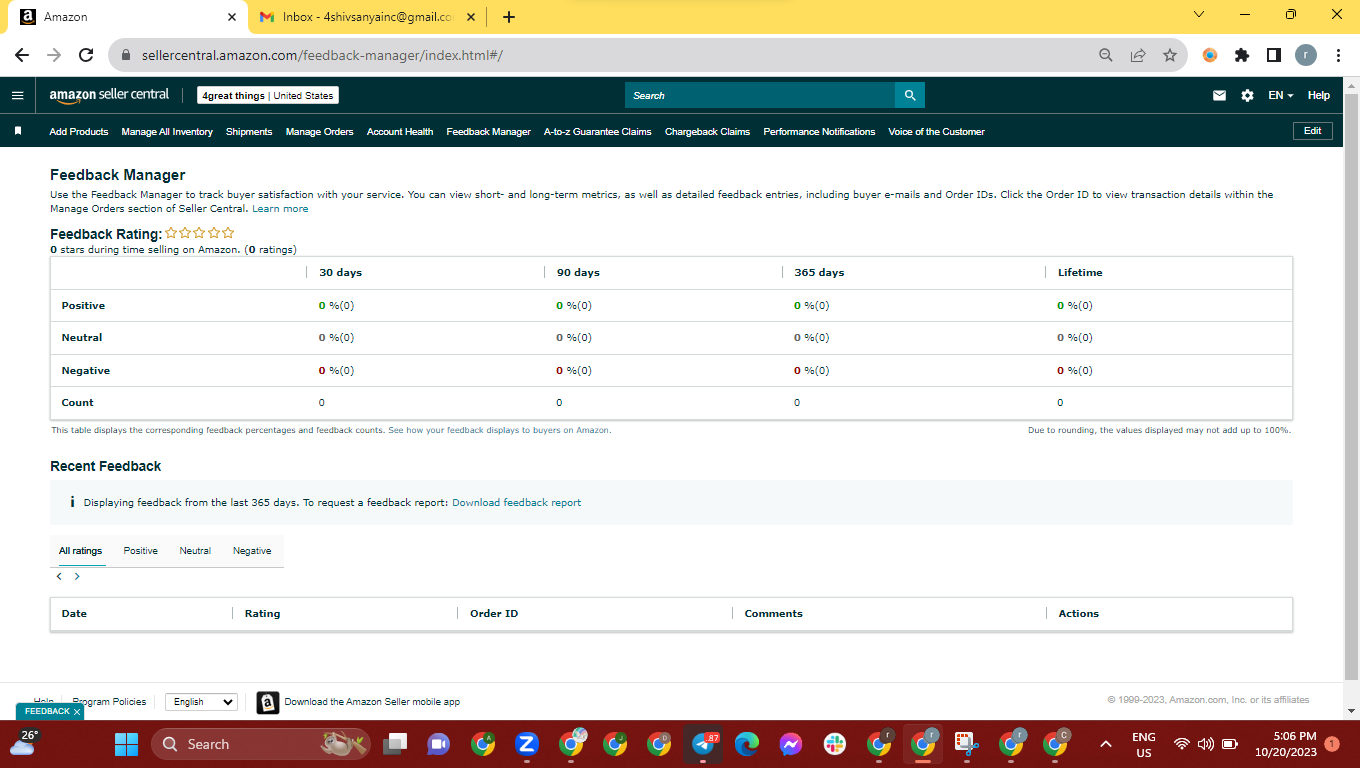
Task: Switch to the Neutral feedback tab
Action: [195, 551]
